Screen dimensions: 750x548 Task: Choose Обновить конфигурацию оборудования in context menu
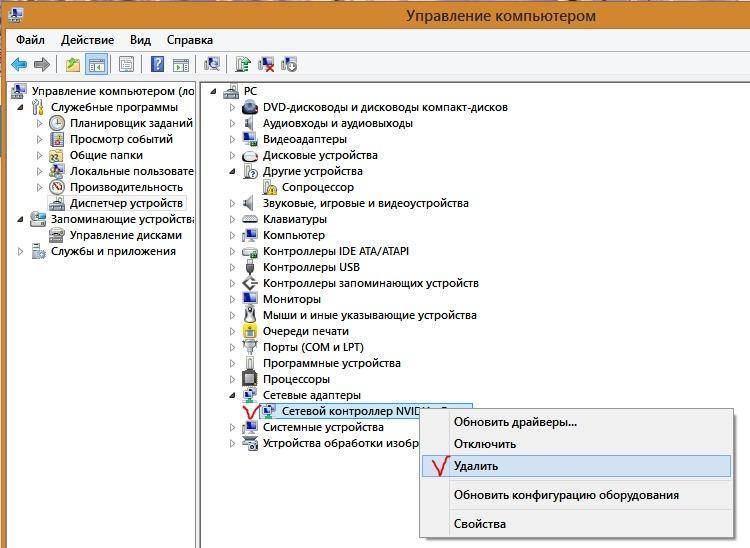pyautogui.click(x=576, y=495)
